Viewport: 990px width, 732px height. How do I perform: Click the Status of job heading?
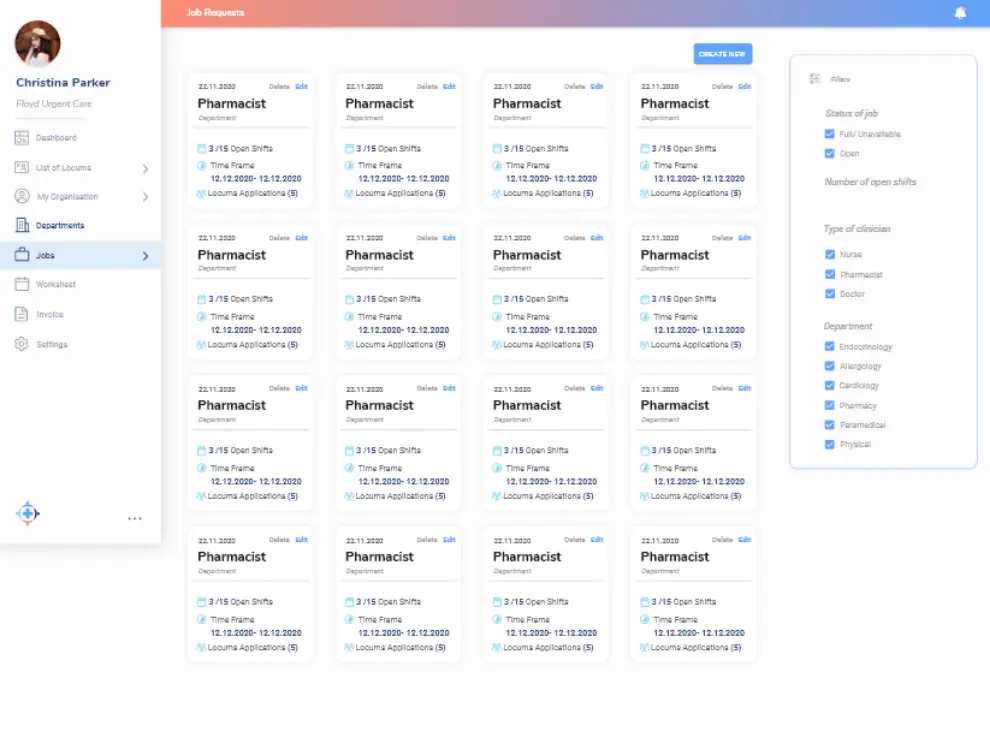851,114
